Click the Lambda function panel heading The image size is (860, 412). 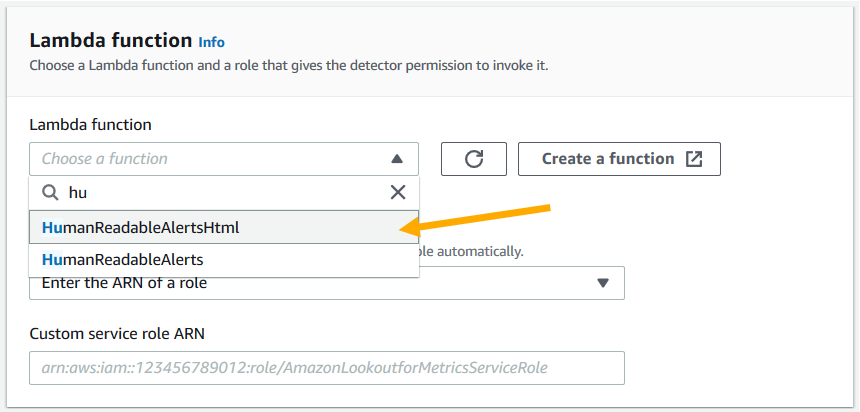[111, 41]
